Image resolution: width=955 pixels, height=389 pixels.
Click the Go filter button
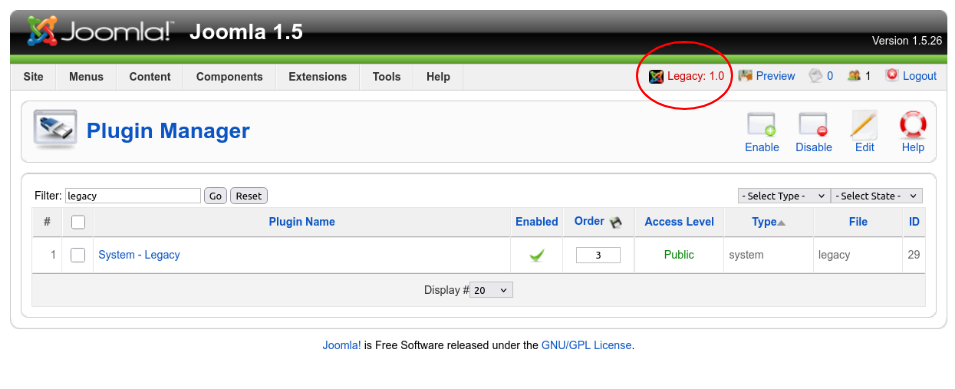pyautogui.click(x=215, y=196)
